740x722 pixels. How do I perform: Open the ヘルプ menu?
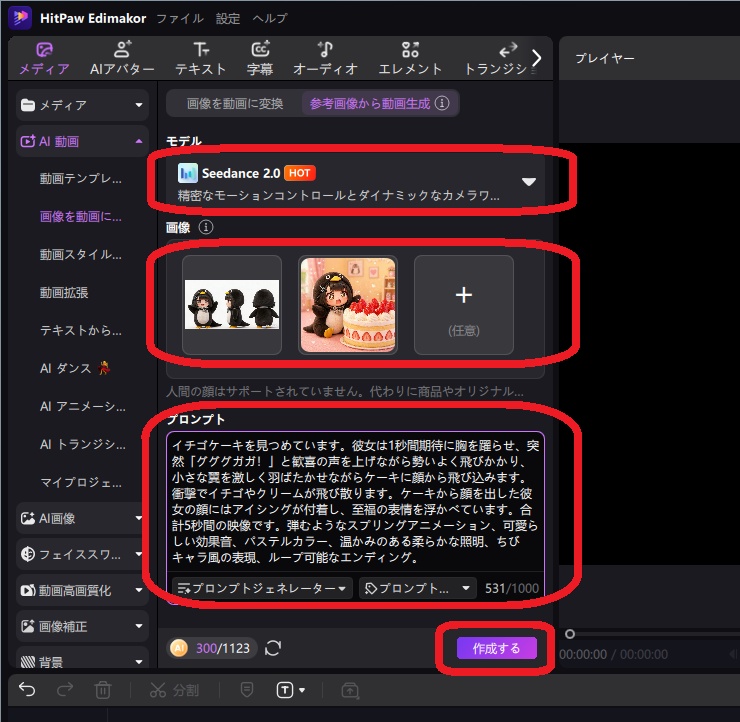click(x=269, y=18)
